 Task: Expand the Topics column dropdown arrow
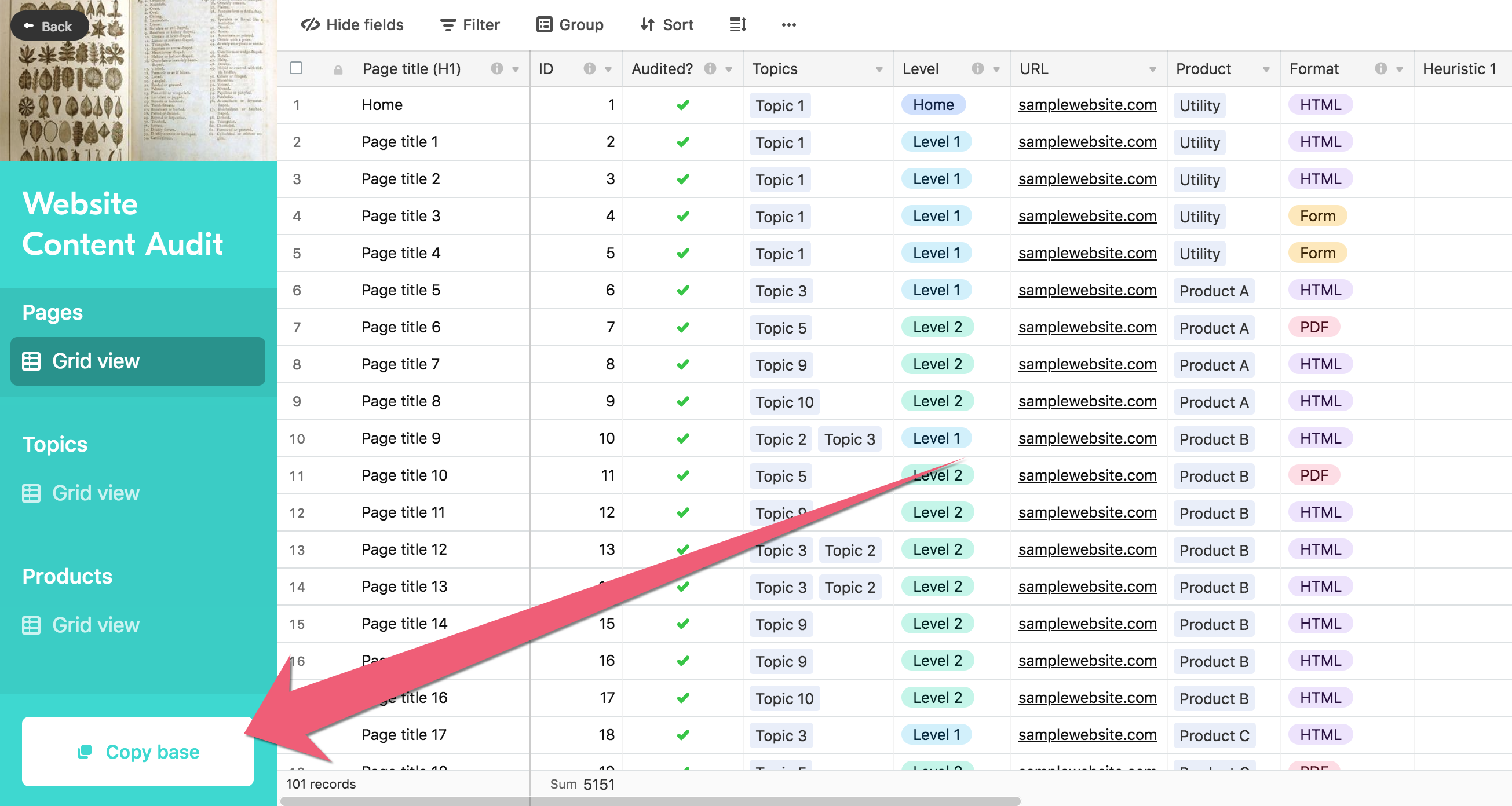pos(879,69)
